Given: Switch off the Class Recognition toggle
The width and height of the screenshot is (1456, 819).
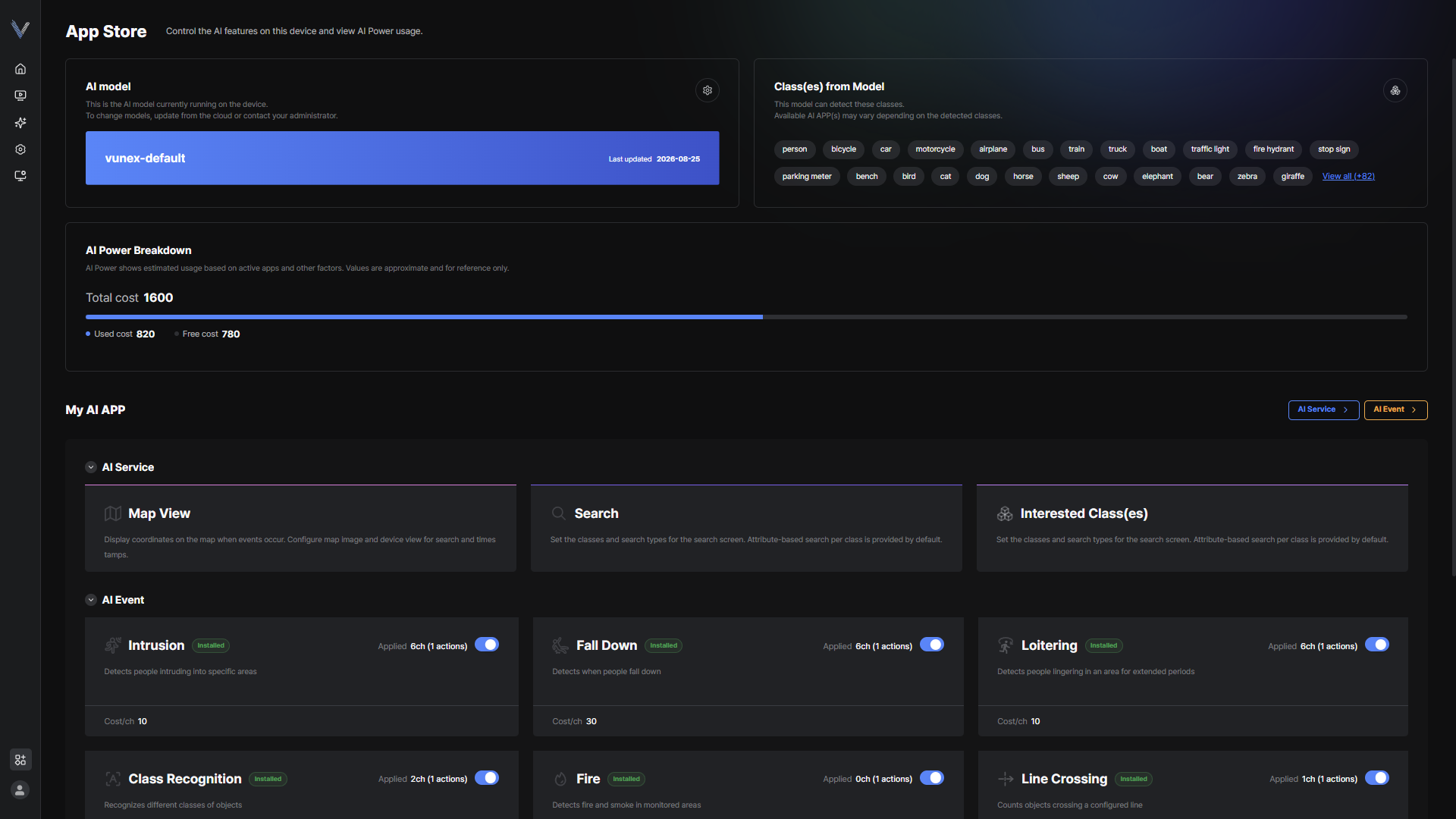Looking at the screenshot, I should point(487,778).
